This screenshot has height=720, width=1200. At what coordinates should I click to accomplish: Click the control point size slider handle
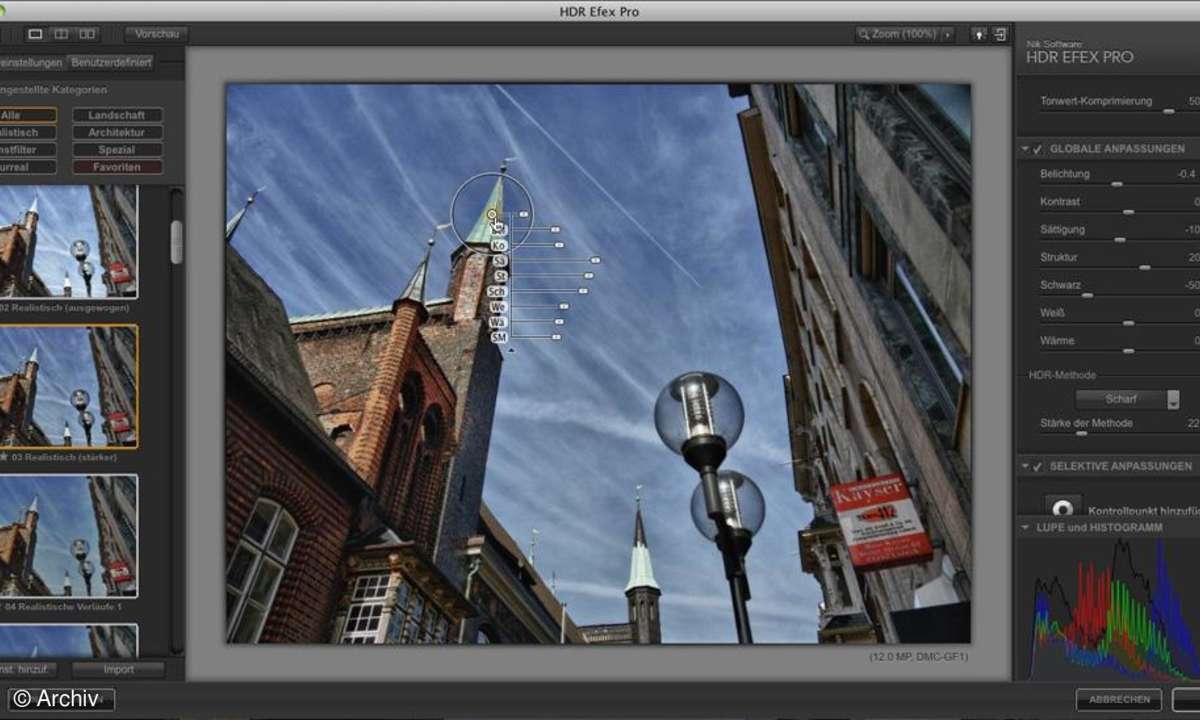point(524,214)
